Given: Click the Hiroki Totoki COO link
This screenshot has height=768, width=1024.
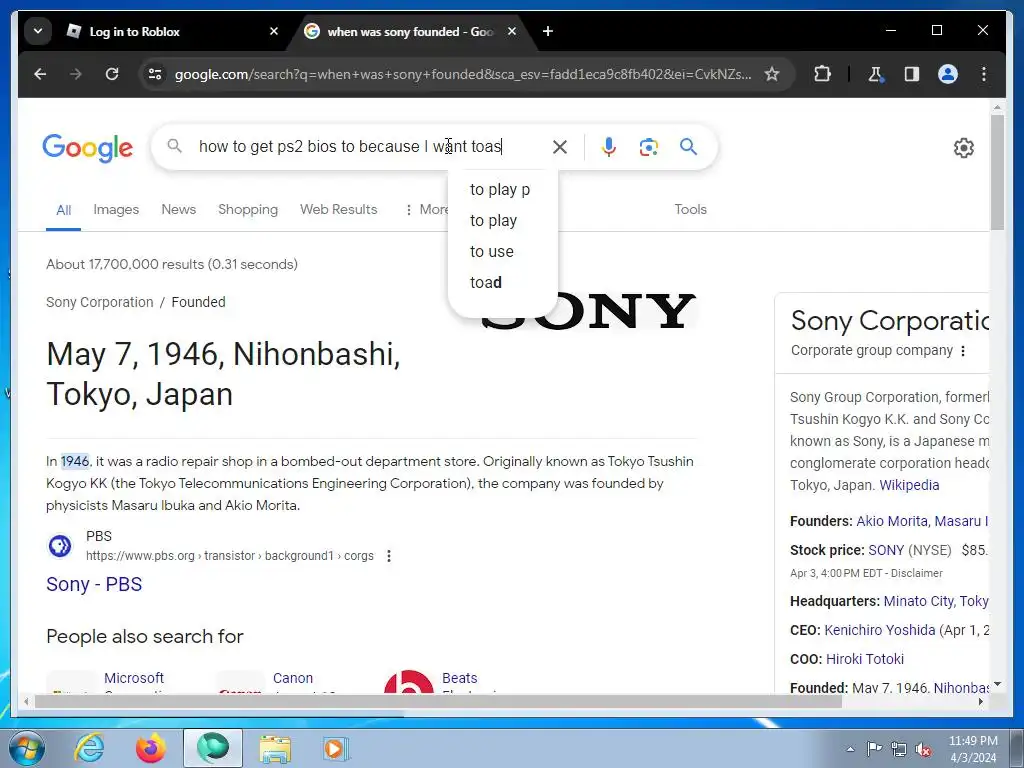Looking at the screenshot, I should tap(865, 659).
